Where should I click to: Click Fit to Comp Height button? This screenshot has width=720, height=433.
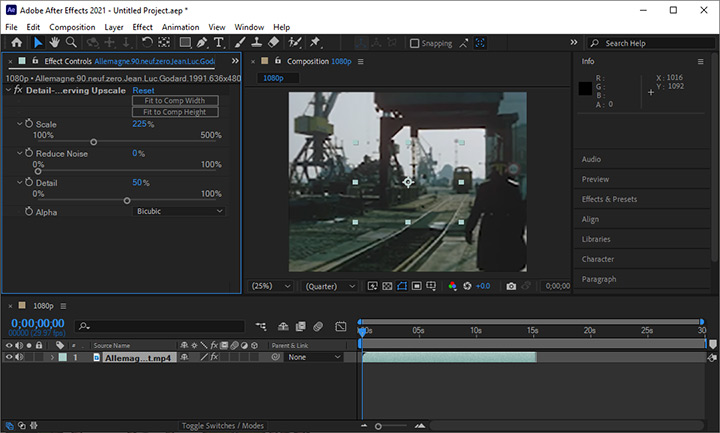175,112
